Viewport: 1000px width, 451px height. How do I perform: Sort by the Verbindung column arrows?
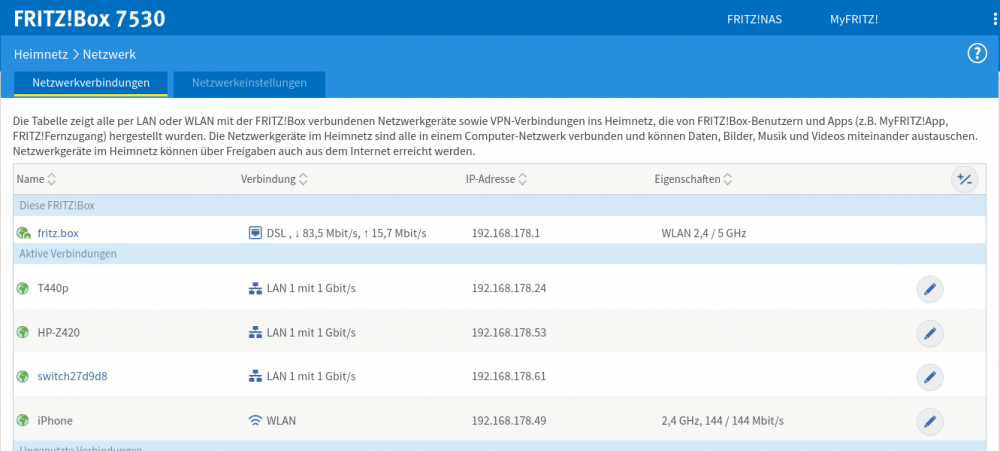(303, 179)
